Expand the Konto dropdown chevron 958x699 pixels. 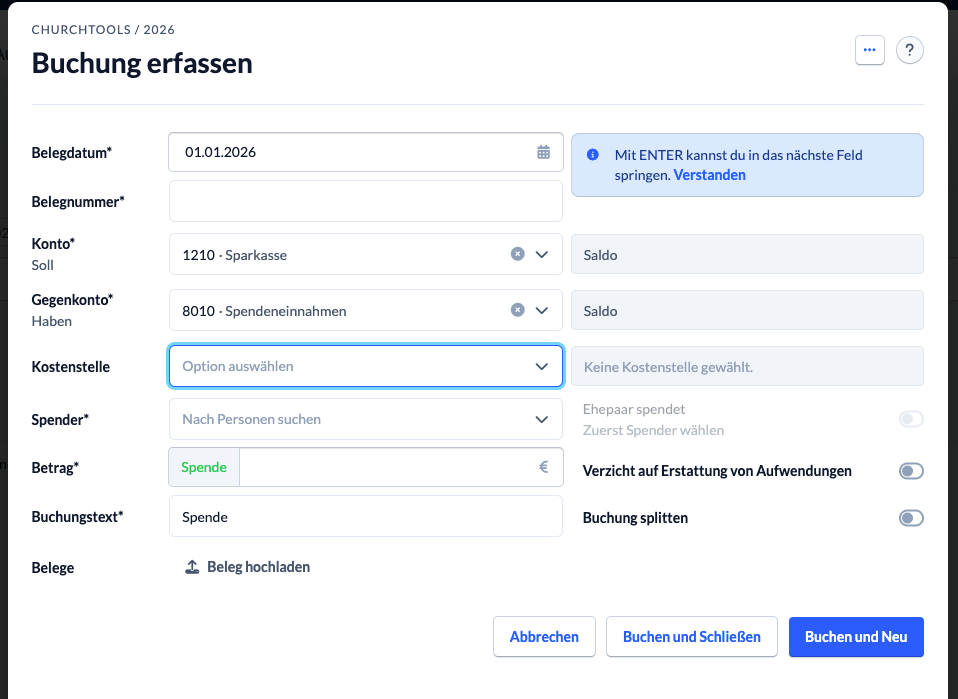542,254
